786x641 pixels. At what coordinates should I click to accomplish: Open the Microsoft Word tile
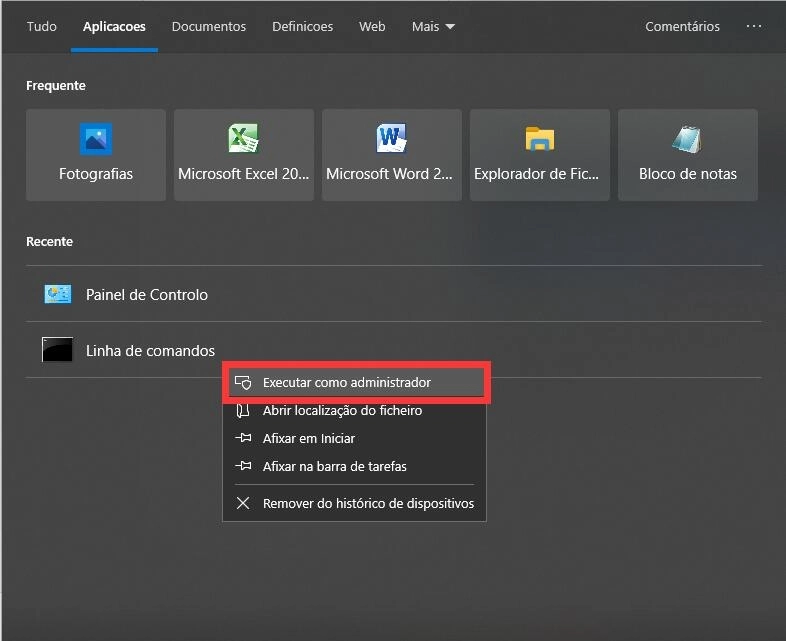coord(391,155)
